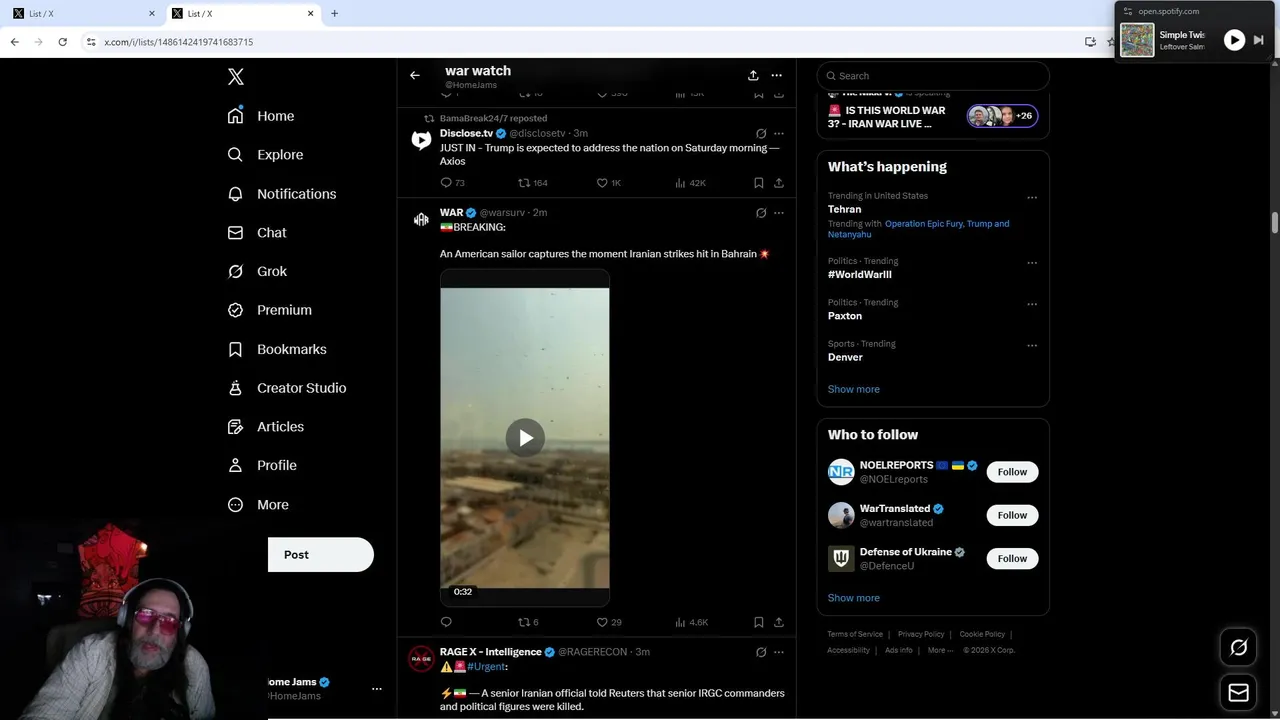
Task: Reload the browser page
Action: click(x=62, y=42)
